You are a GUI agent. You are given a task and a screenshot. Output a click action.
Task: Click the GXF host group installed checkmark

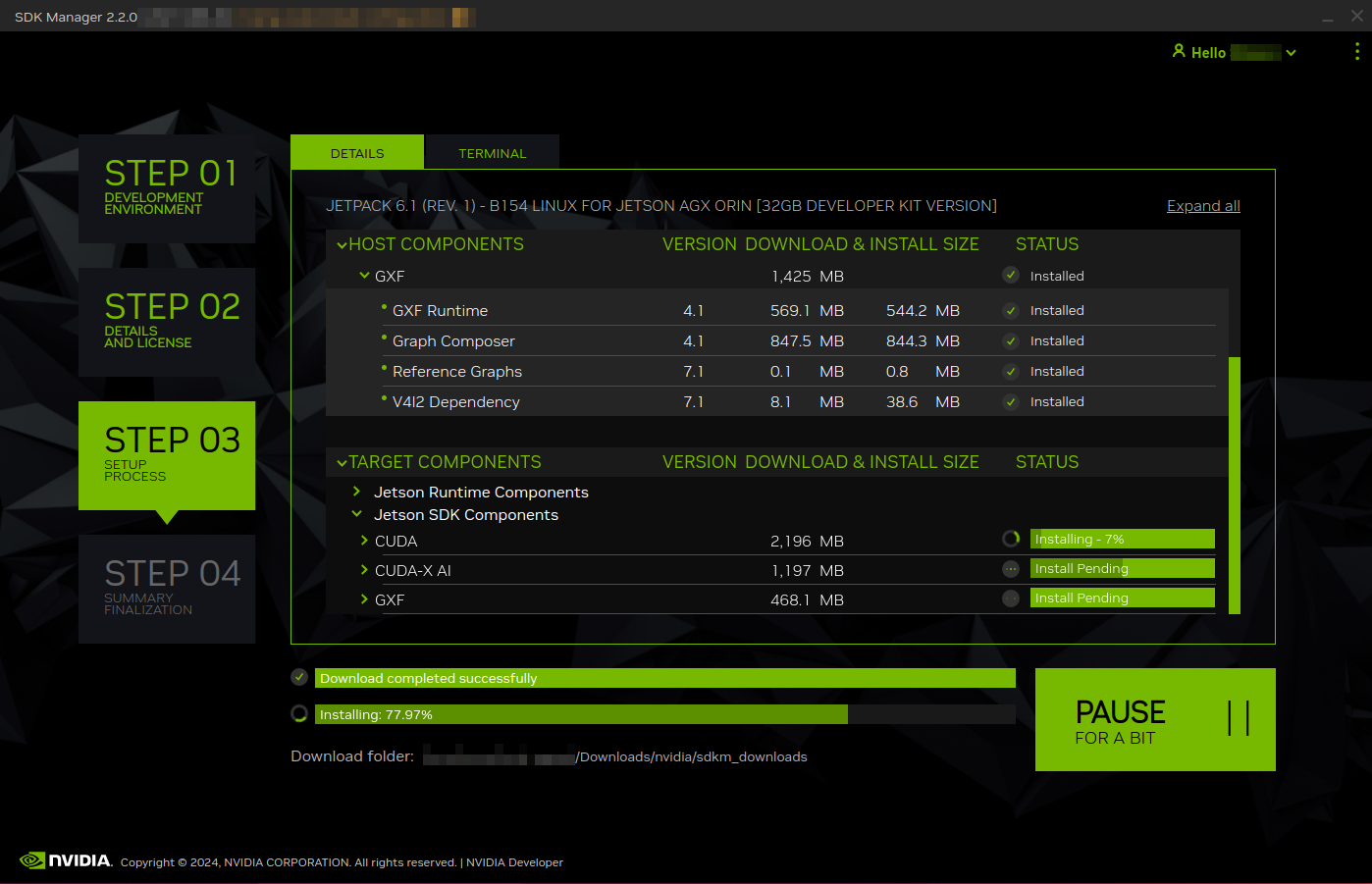coord(1011,275)
